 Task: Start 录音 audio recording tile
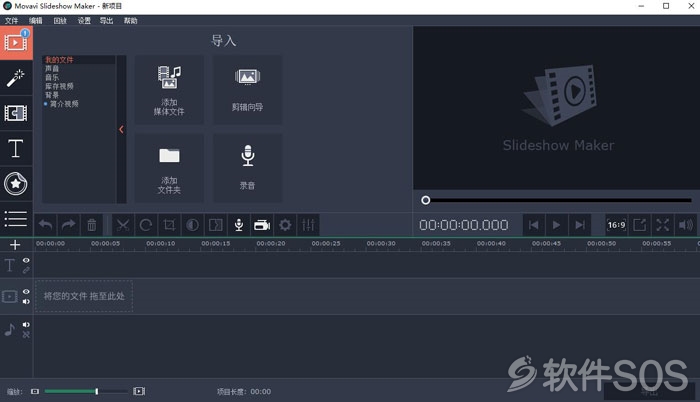[x=247, y=168]
